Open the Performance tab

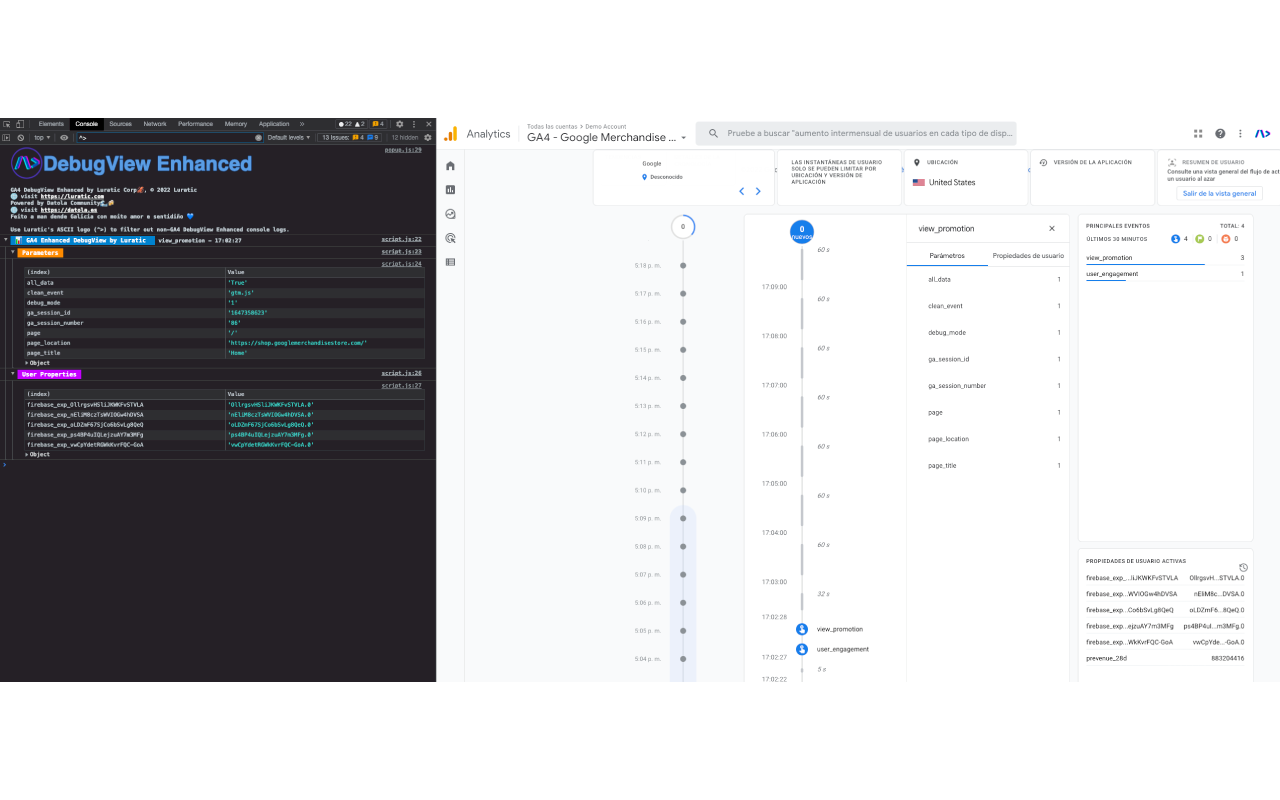196,124
